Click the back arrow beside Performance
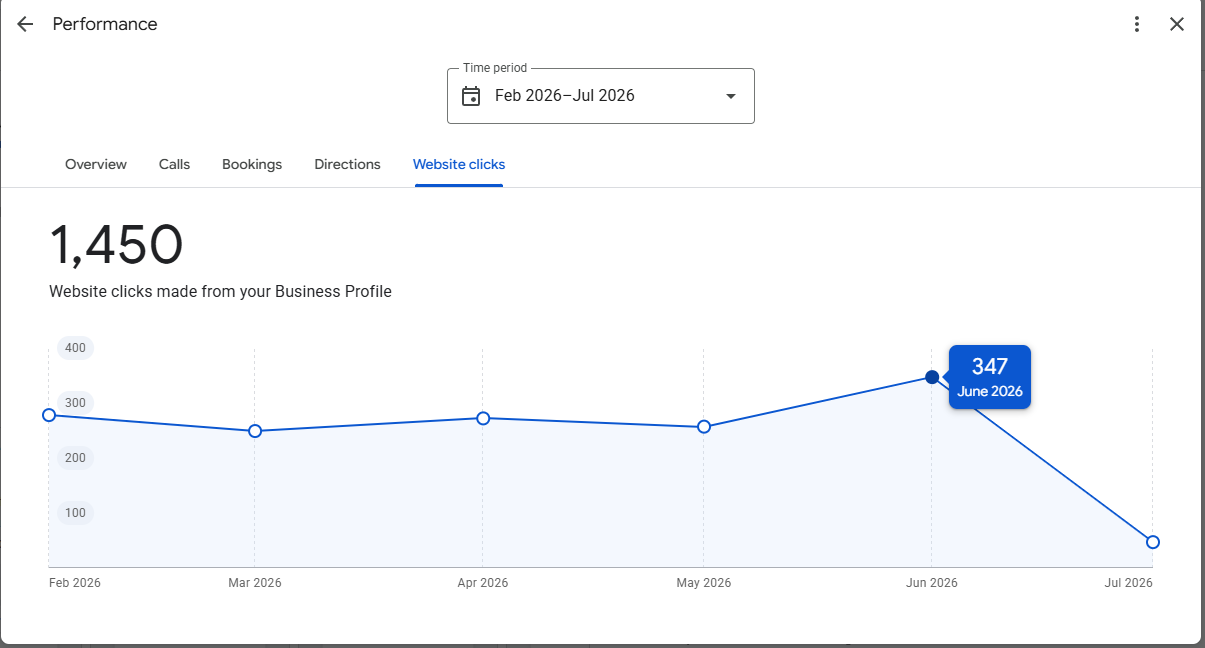 [25, 24]
